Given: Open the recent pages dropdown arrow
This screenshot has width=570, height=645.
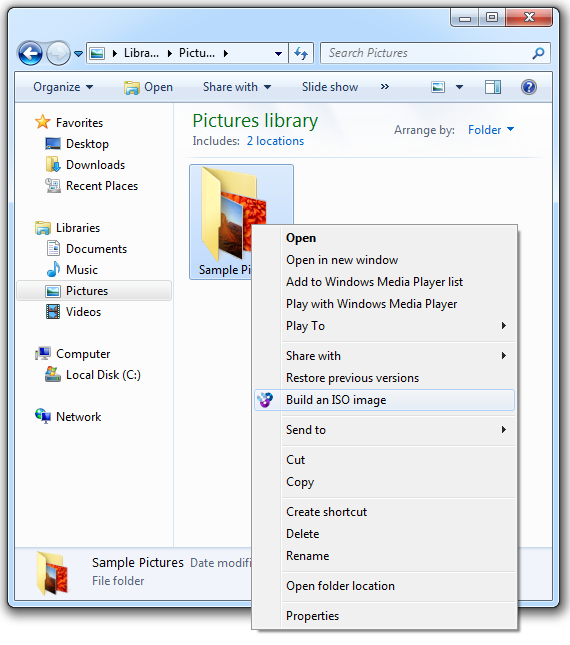Looking at the screenshot, I should (78, 53).
